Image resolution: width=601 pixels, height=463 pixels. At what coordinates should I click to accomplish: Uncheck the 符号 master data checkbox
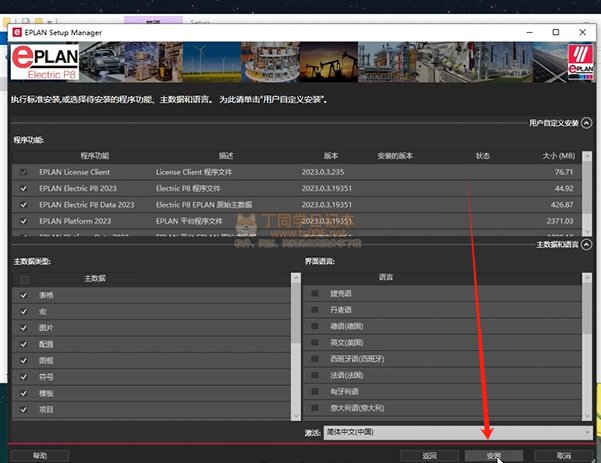pyautogui.click(x=24, y=377)
